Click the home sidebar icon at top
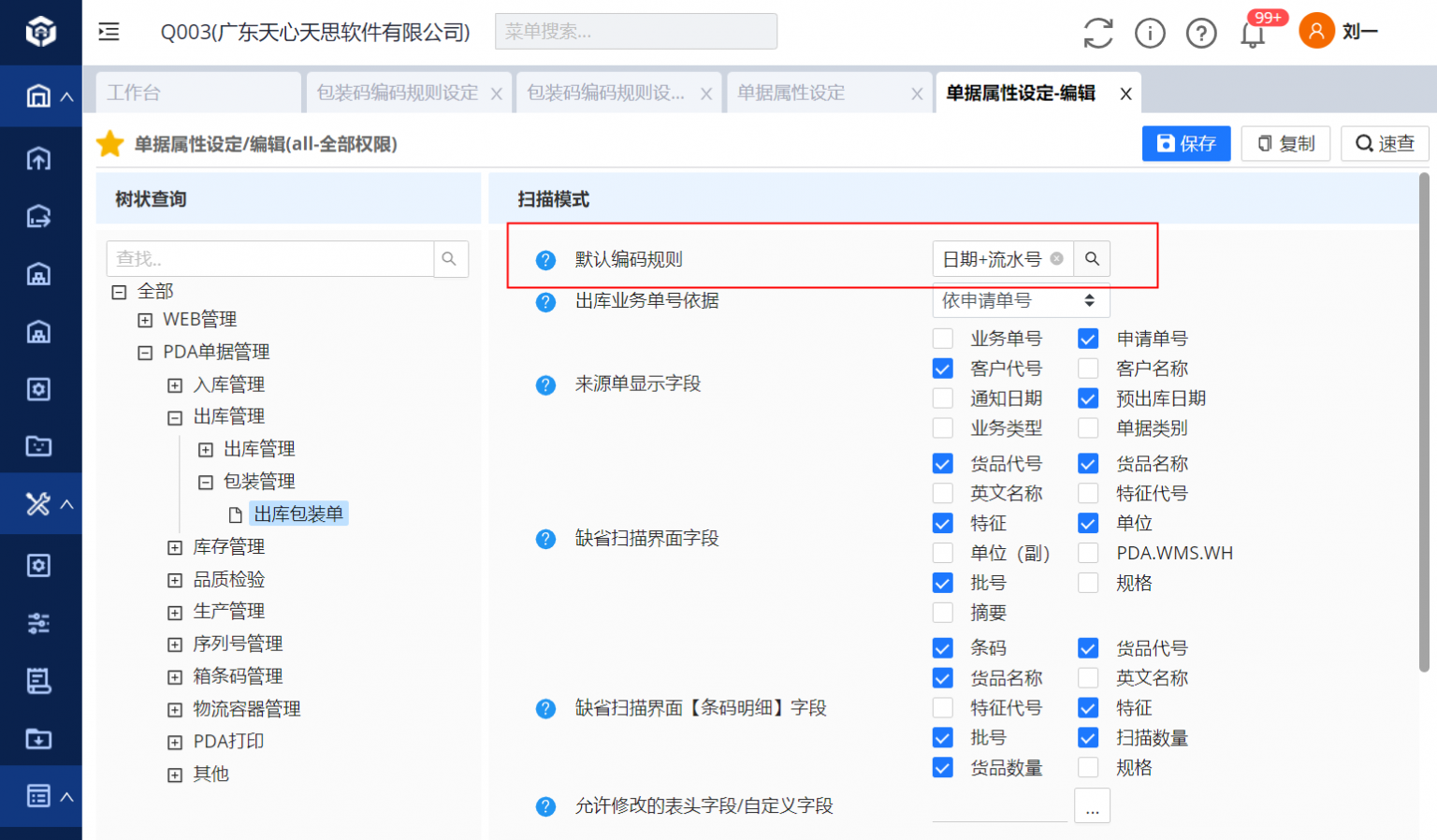 pyautogui.click(x=38, y=95)
